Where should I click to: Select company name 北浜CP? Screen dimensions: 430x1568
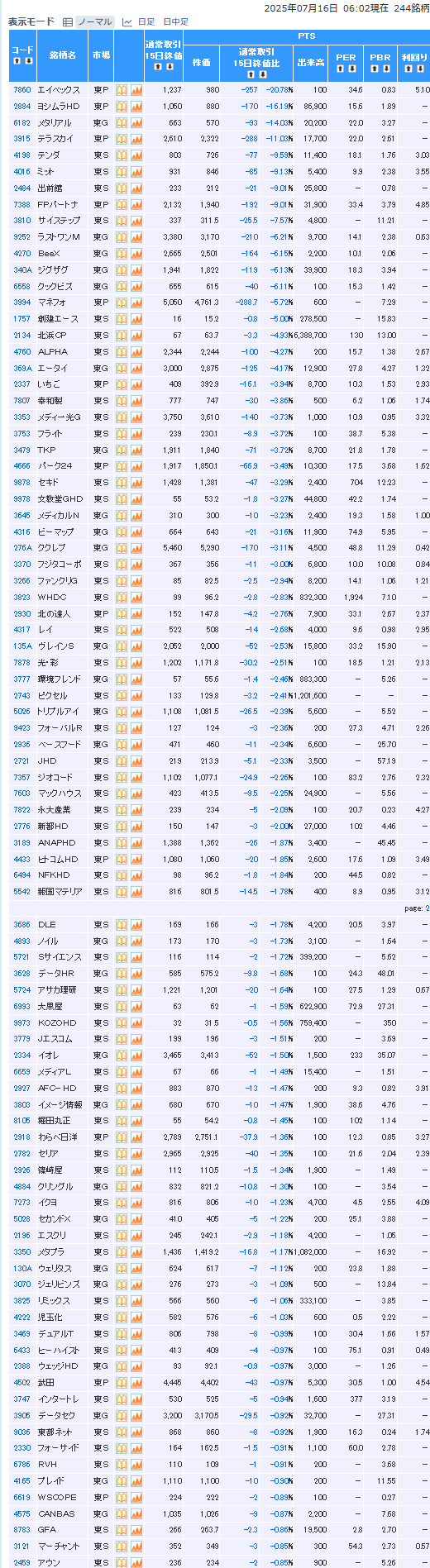[x=52, y=336]
